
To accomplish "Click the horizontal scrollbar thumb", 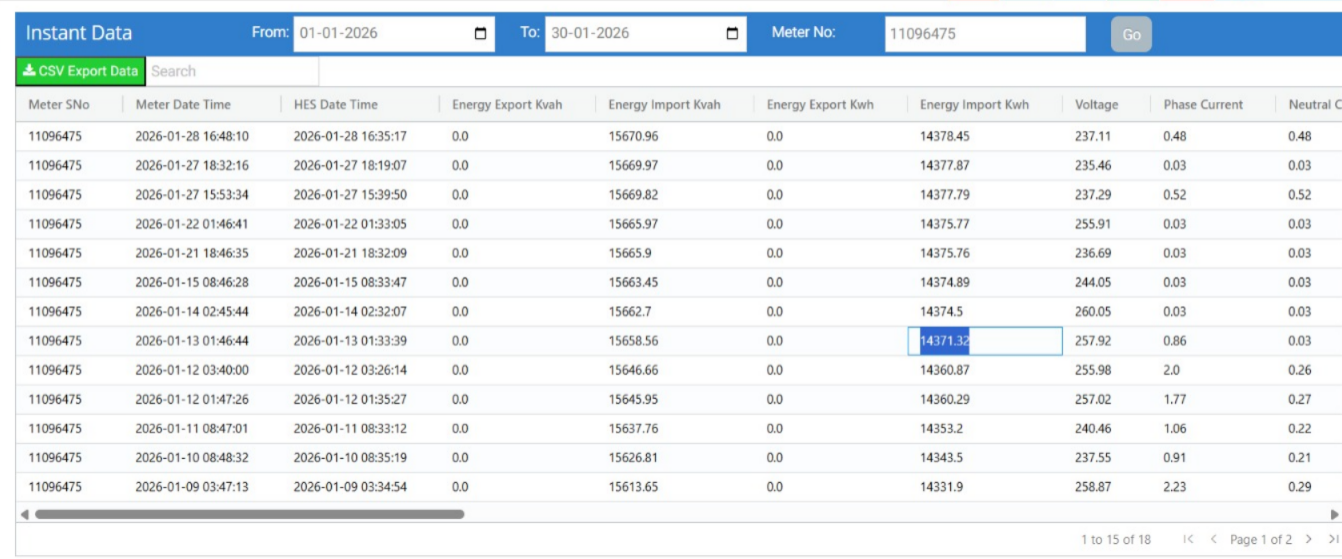I will 249,514.
